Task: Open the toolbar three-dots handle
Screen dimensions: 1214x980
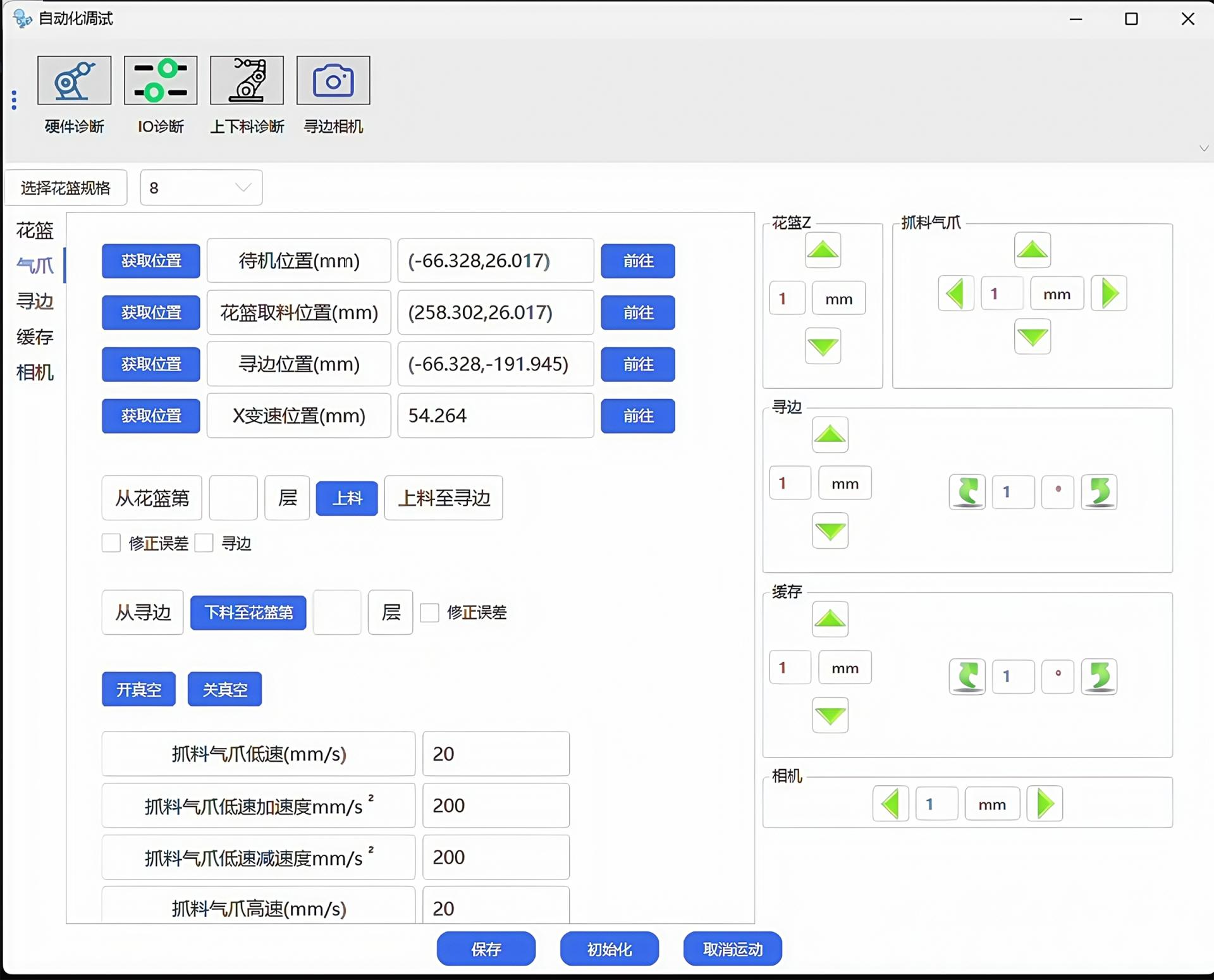Action: point(14,100)
